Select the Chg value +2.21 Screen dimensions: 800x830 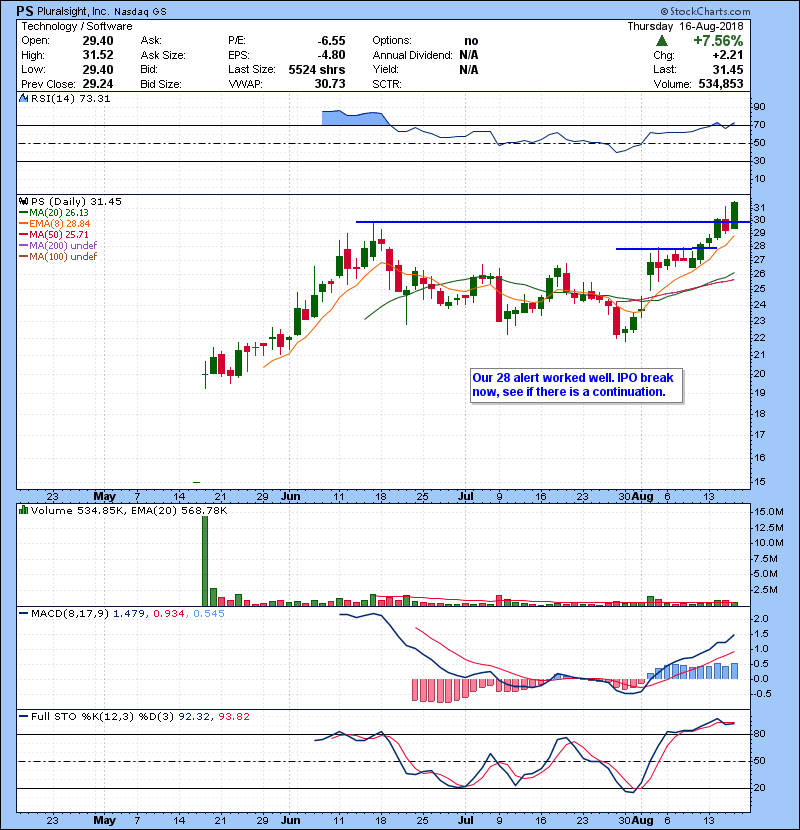pyautogui.click(x=728, y=55)
